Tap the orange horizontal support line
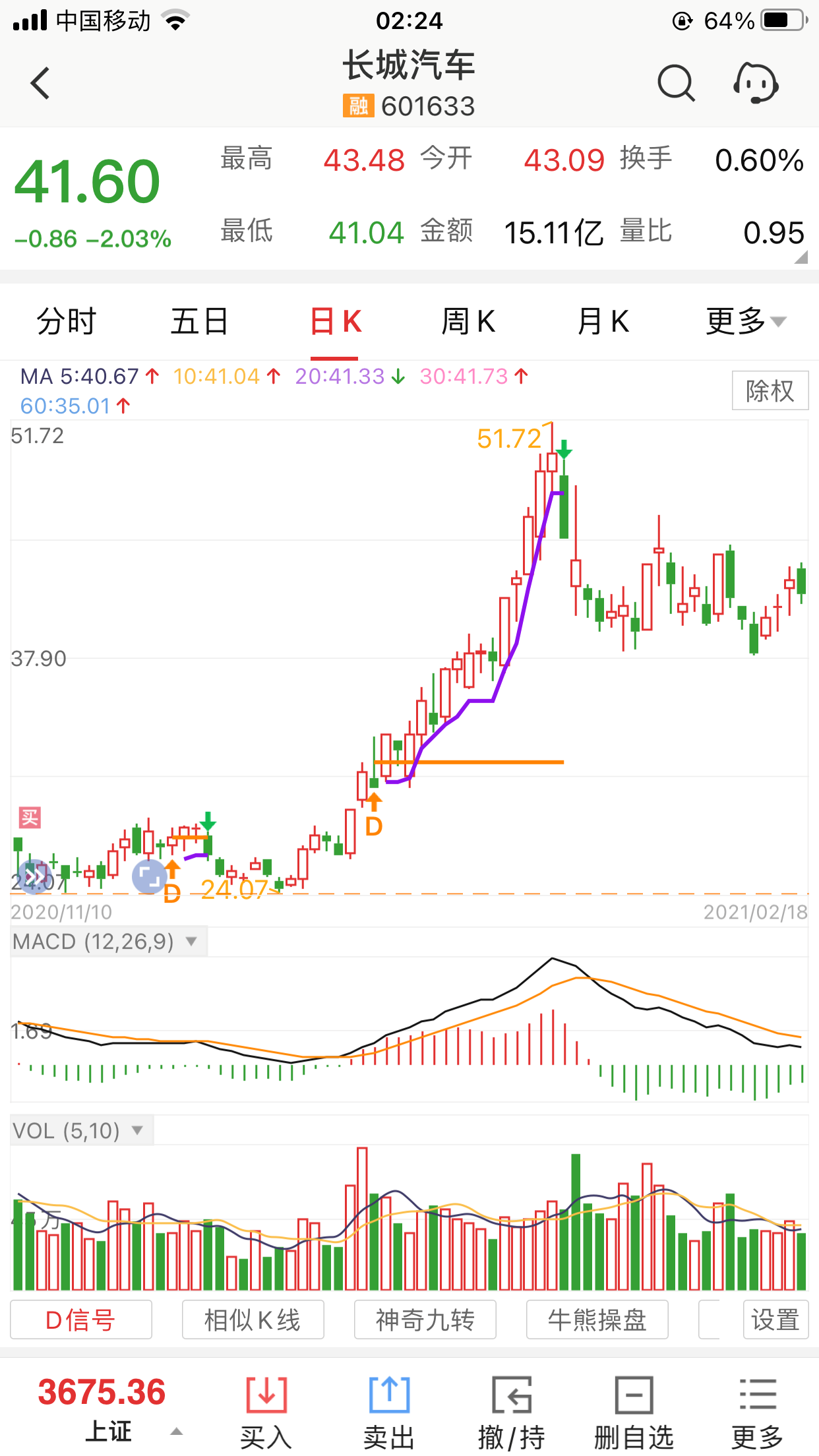 [469, 762]
